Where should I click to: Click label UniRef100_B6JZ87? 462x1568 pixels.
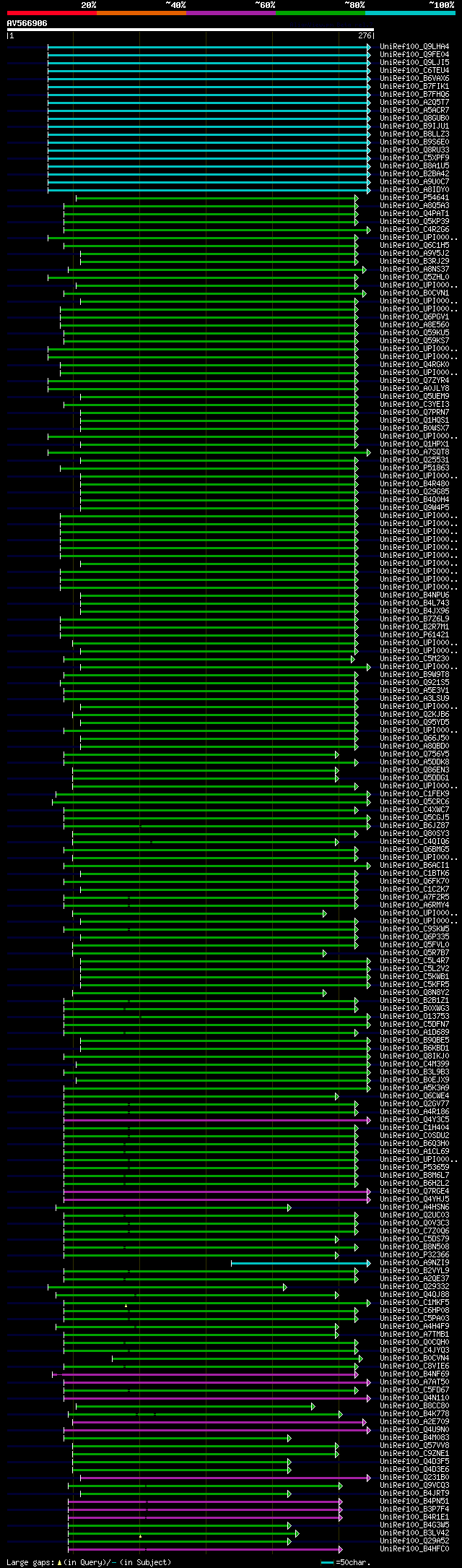click(414, 826)
